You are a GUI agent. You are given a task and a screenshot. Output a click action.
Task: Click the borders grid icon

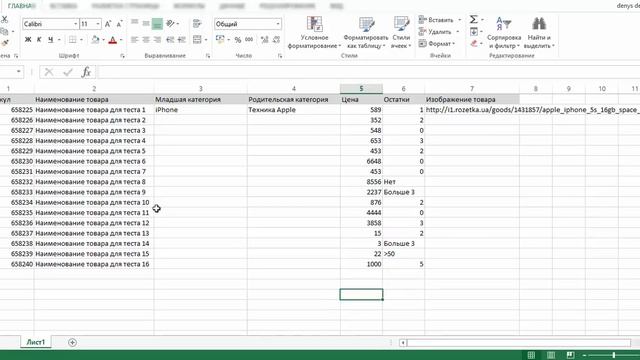(x=73, y=40)
